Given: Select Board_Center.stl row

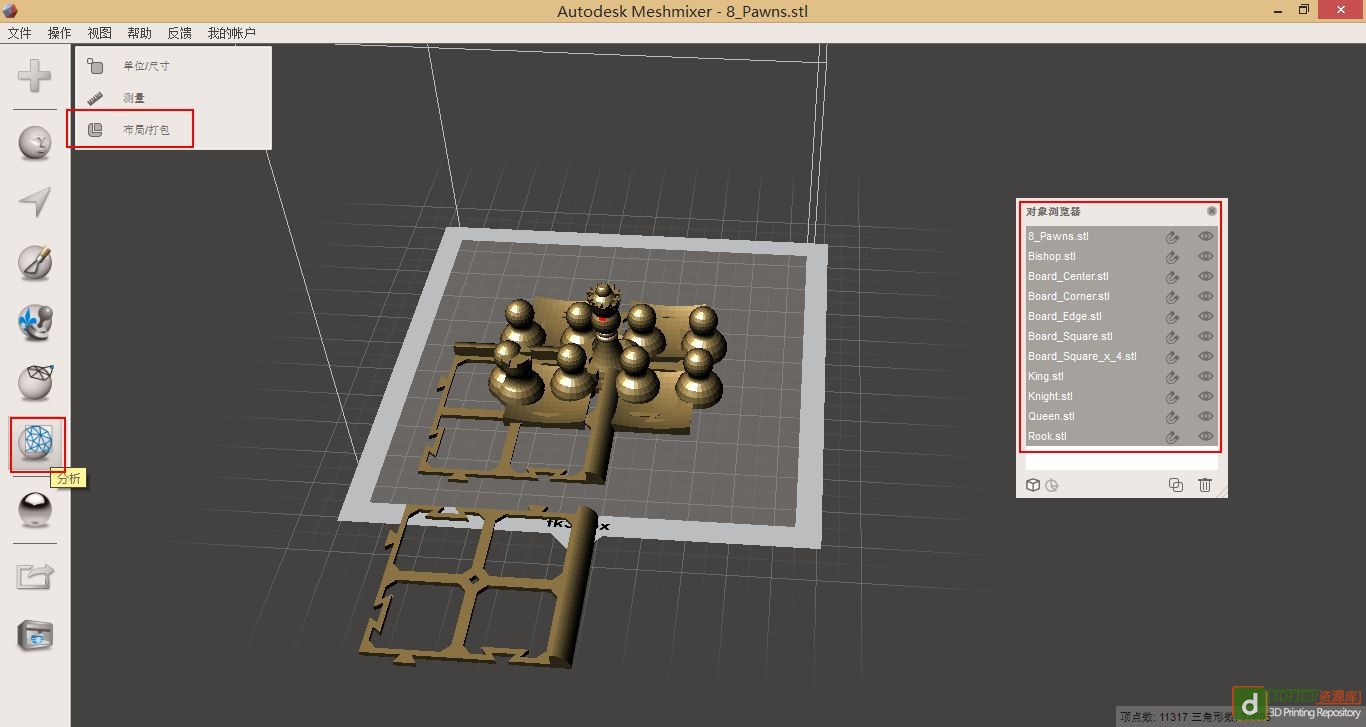Looking at the screenshot, I should 1121,276.
